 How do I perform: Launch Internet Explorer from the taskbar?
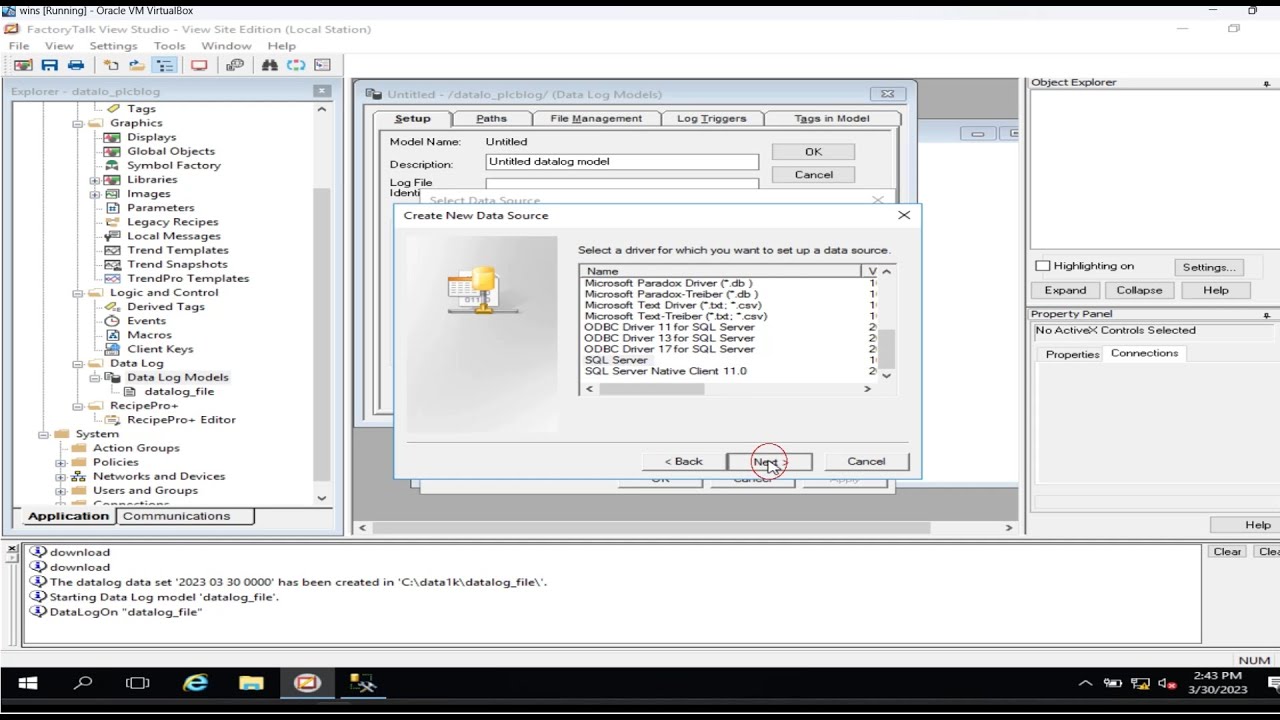tap(195, 684)
